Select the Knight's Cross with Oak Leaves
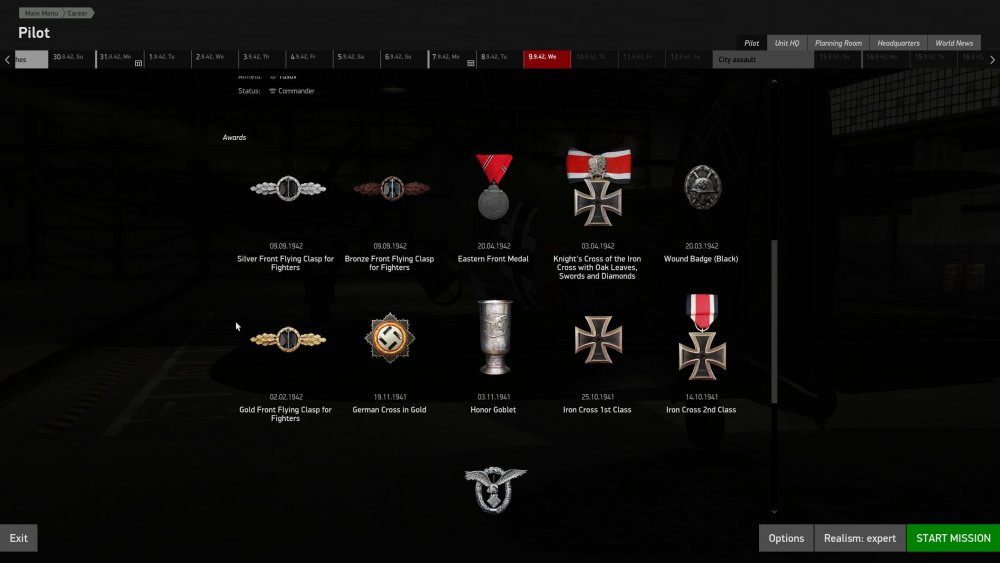Image resolution: width=1000 pixels, height=563 pixels. pos(598,187)
